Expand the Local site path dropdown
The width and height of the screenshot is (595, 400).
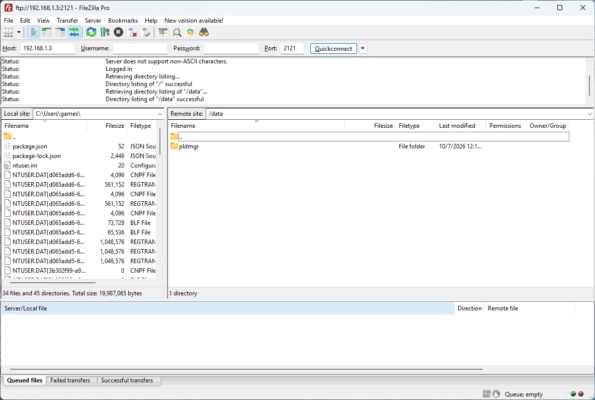[x=161, y=114]
